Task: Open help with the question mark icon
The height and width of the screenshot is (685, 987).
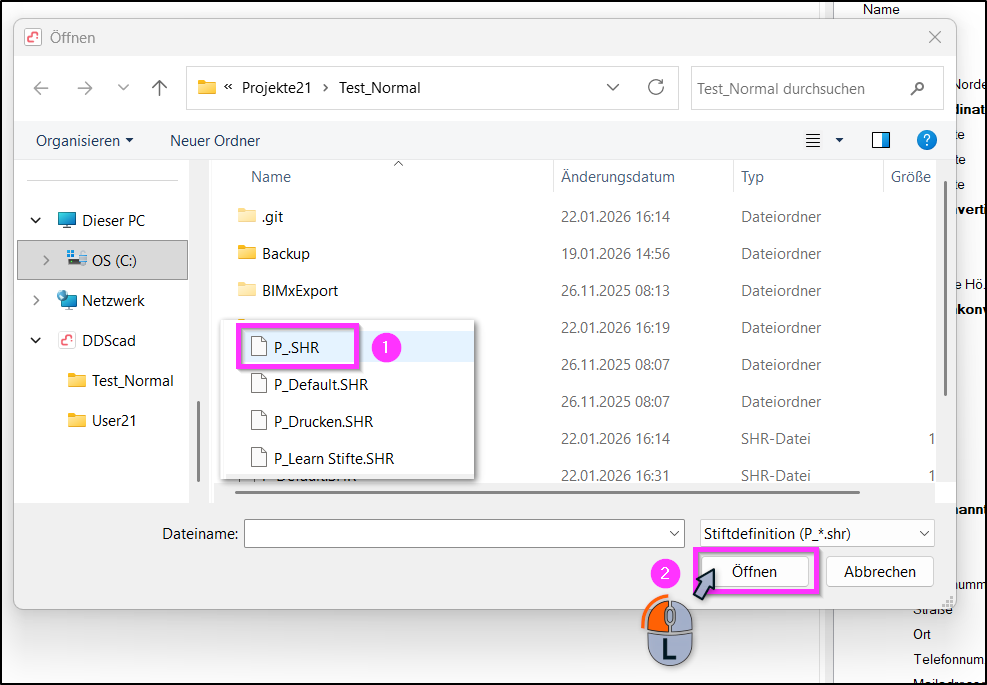Action: (927, 140)
